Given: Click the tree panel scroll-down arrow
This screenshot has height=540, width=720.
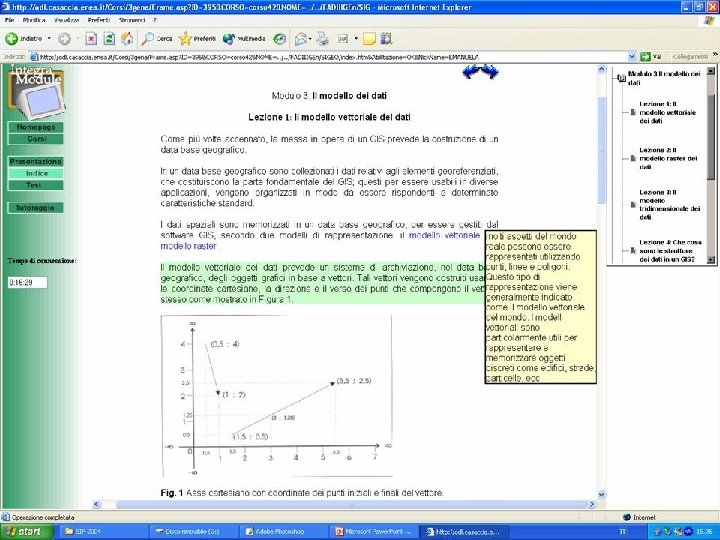Looking at the screenshot, I should 711,259.
